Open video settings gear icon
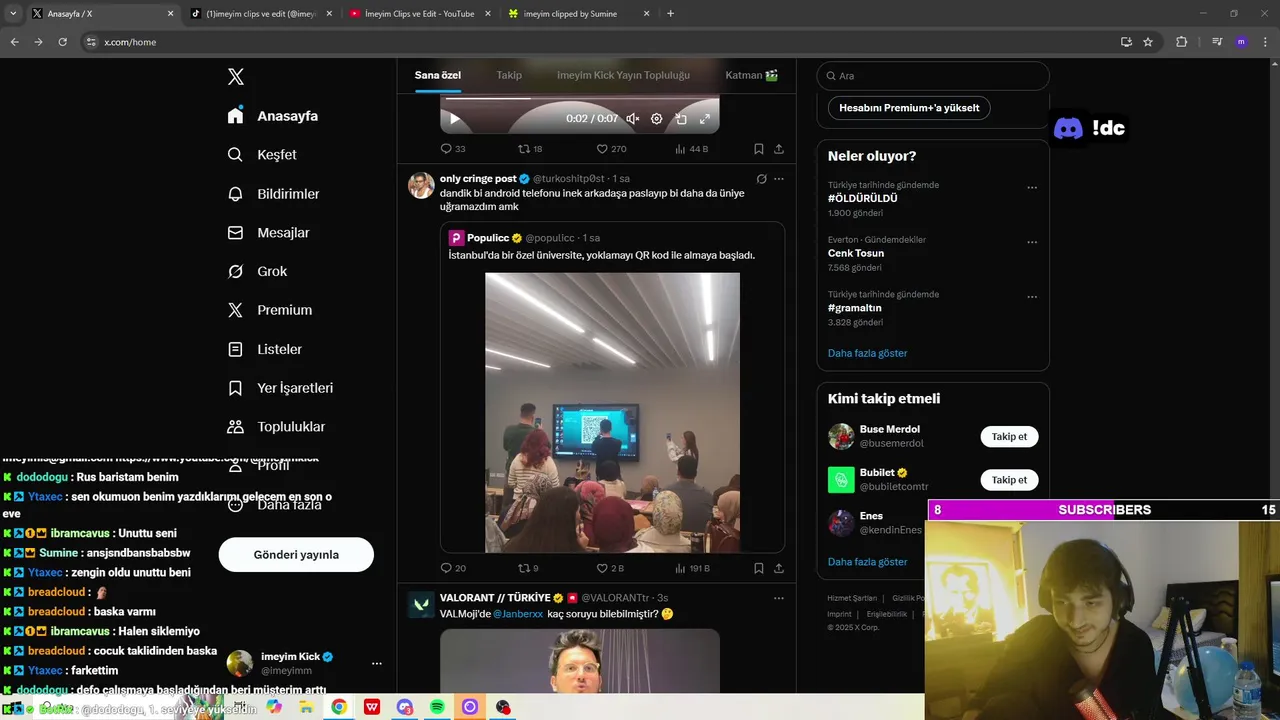 pos(657,118)
